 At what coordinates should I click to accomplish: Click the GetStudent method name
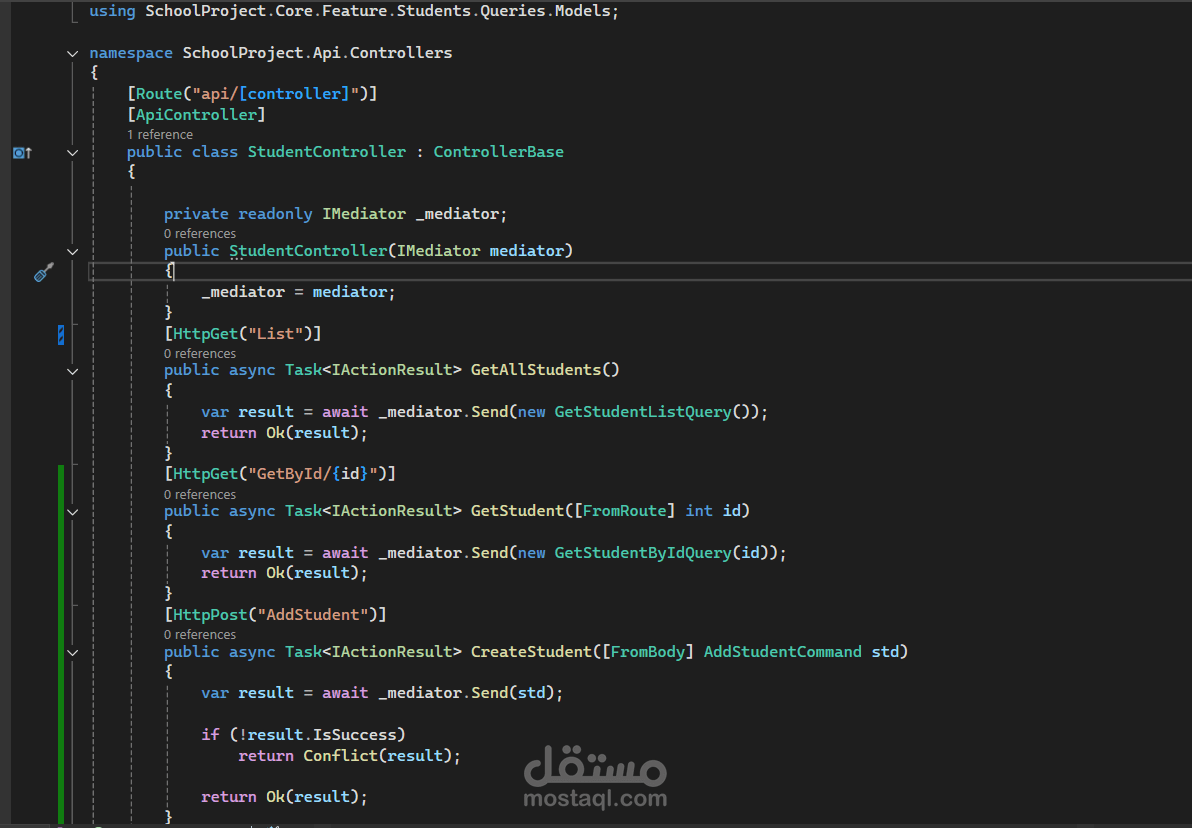[517, 510]
